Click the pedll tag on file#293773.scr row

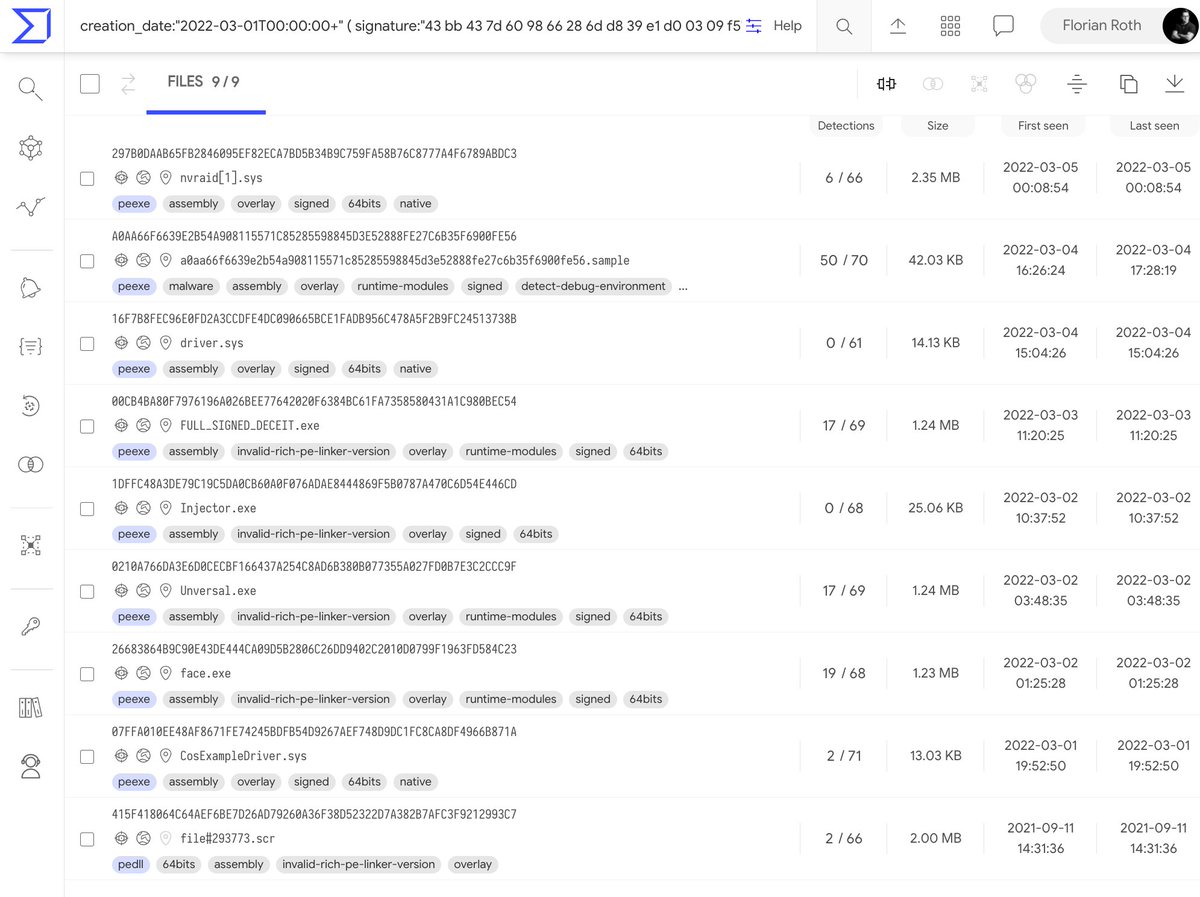[x=131, y=864]
